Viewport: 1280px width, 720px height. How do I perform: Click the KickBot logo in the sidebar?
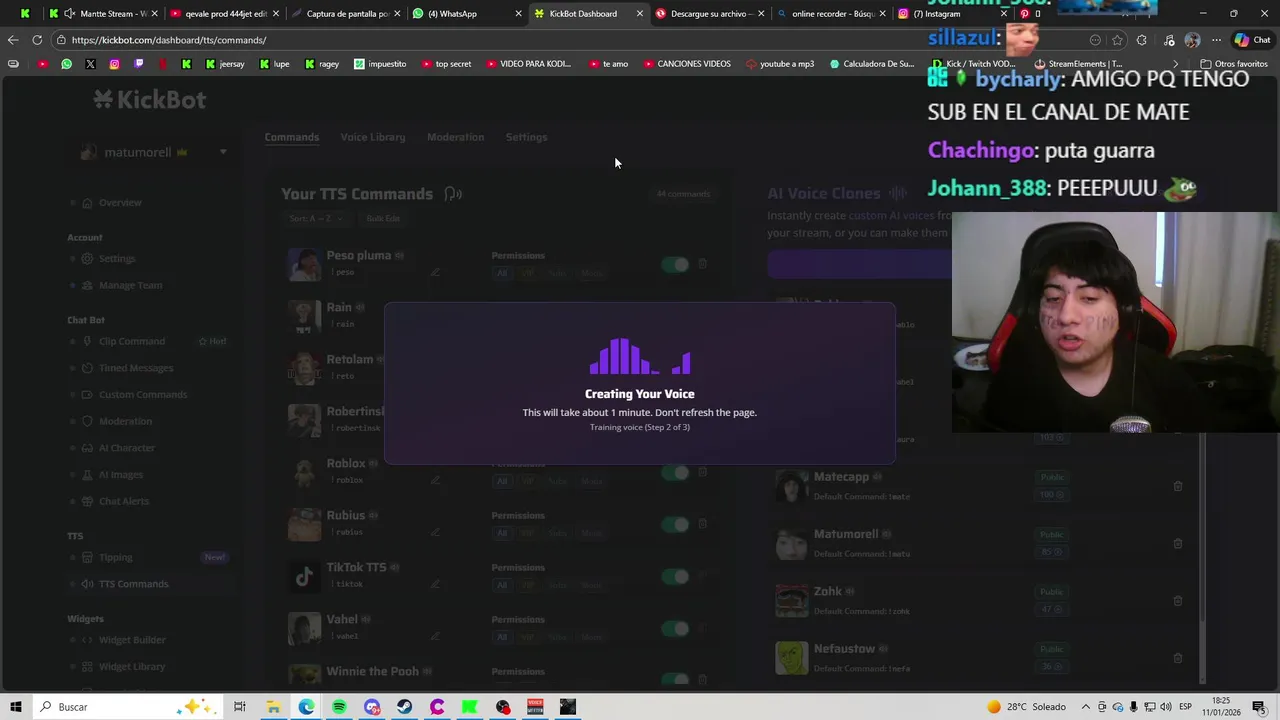(149, 99)
